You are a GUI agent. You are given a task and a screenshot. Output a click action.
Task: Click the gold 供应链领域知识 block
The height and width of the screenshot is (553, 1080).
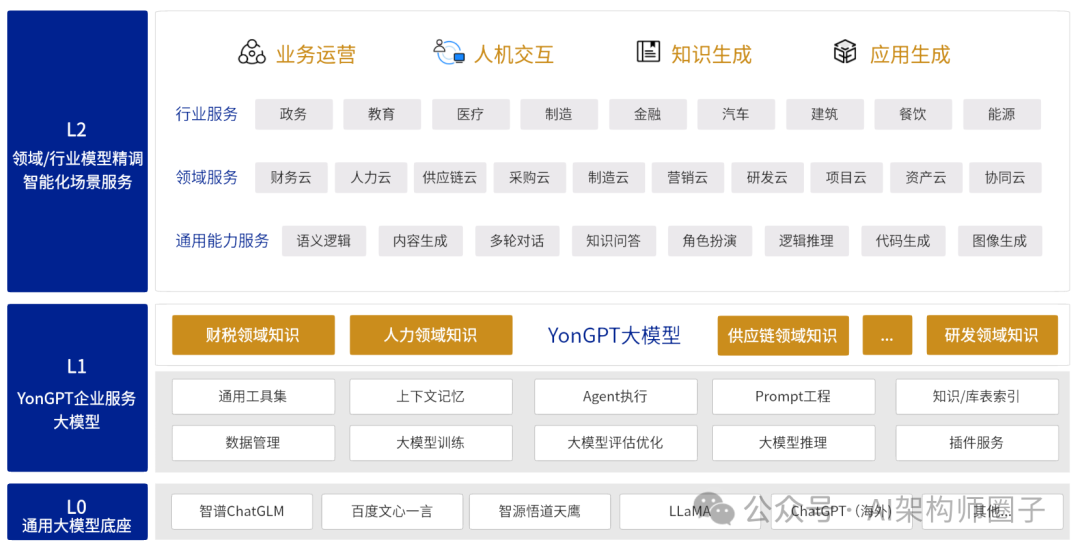783,336
